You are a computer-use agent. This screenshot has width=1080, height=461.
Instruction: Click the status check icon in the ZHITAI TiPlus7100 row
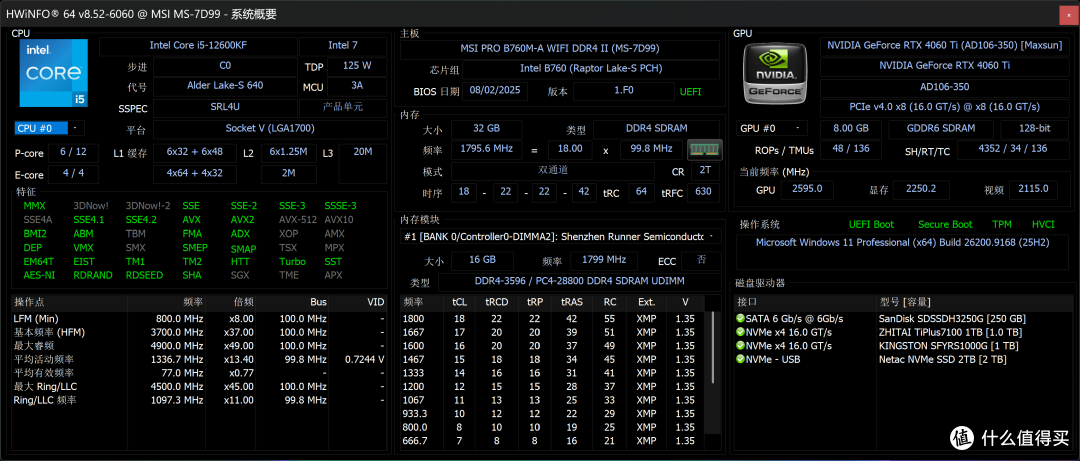click(740, 332)
